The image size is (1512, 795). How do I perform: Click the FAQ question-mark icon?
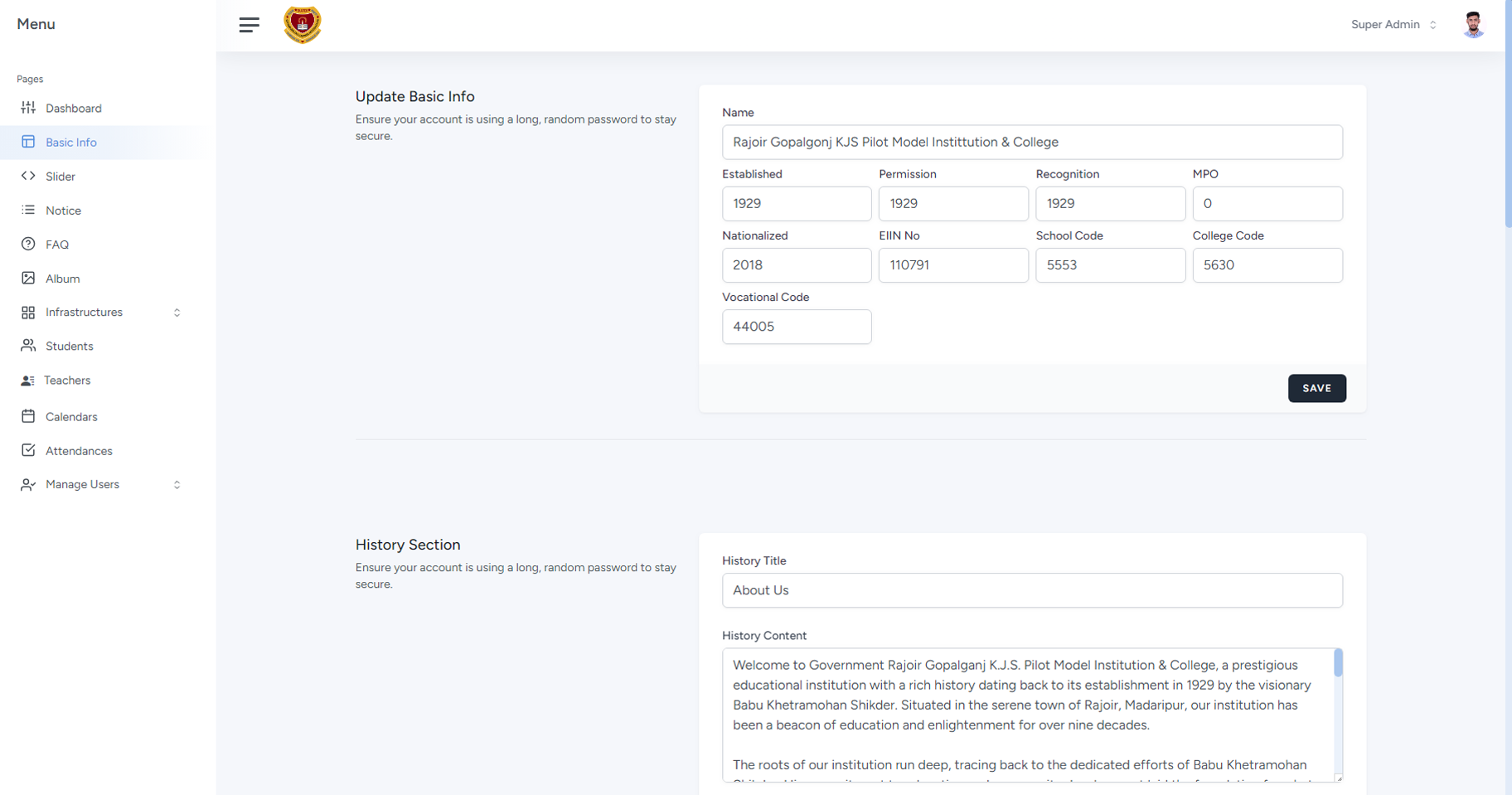[28, 245]
